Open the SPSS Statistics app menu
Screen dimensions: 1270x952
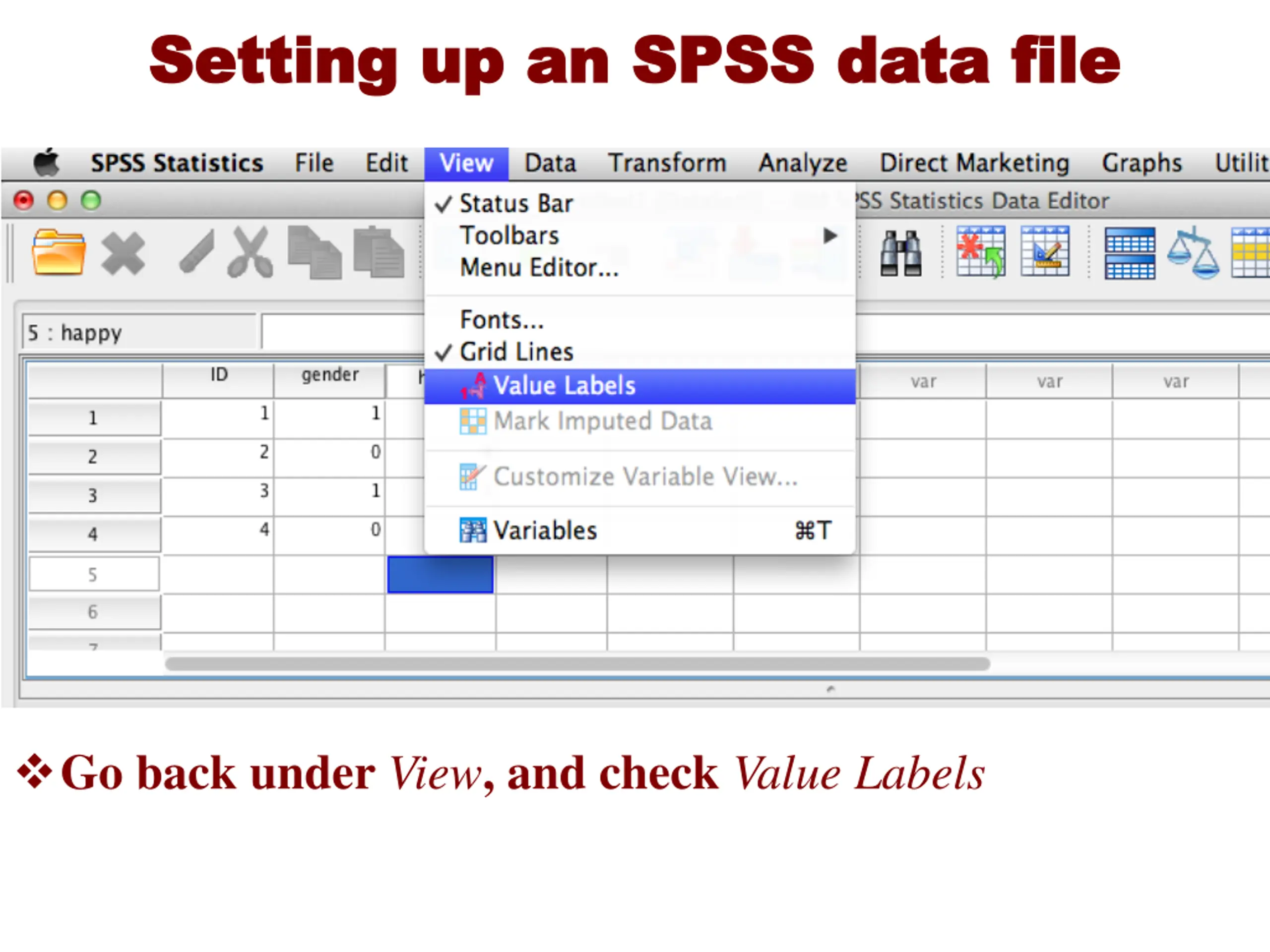point(177,164)
